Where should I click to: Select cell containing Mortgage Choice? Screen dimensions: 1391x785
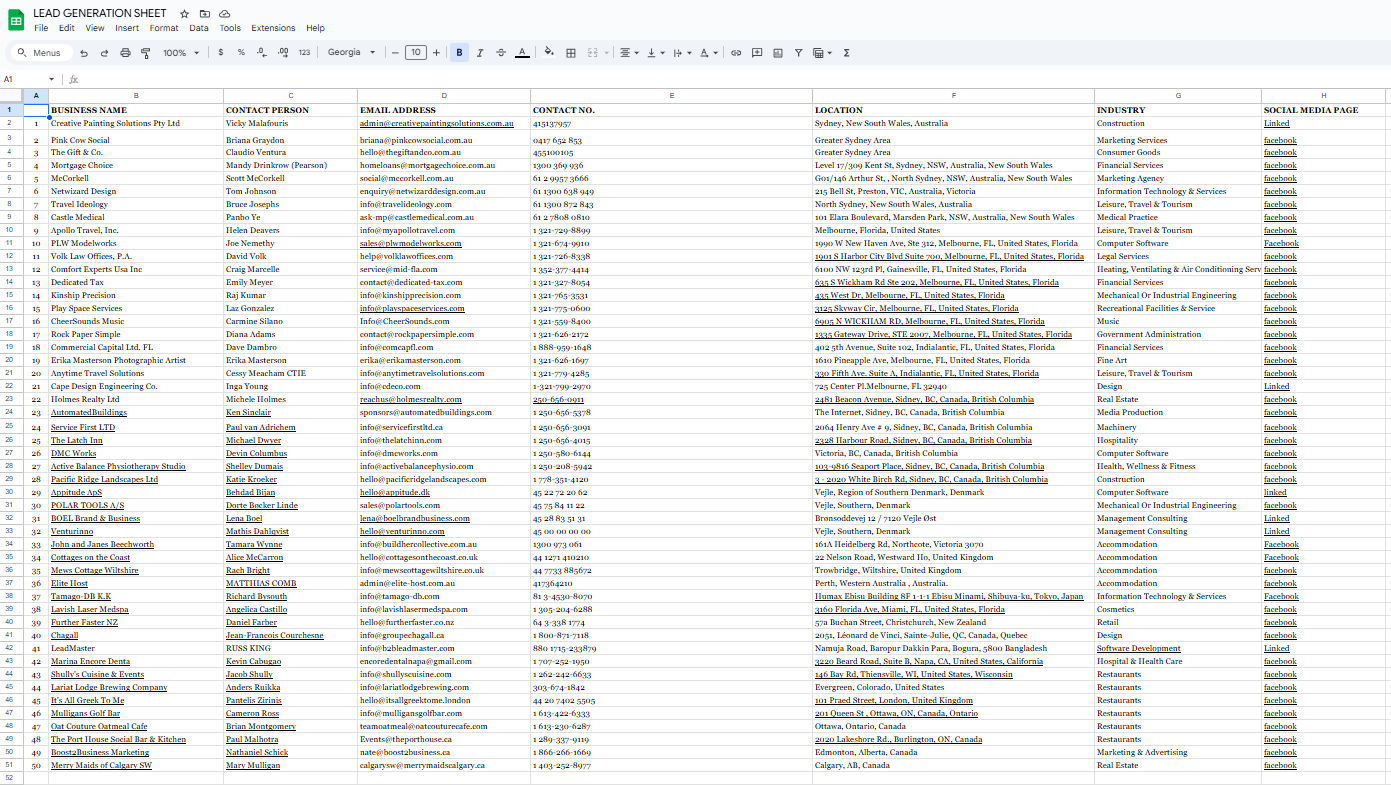tap(136, 166)
